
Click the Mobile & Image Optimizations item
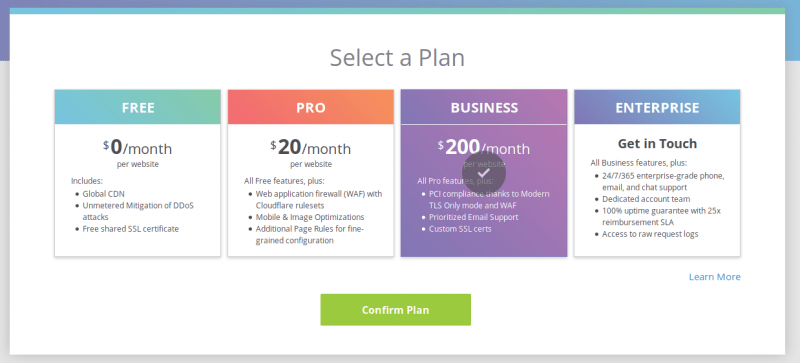(310, 217)
